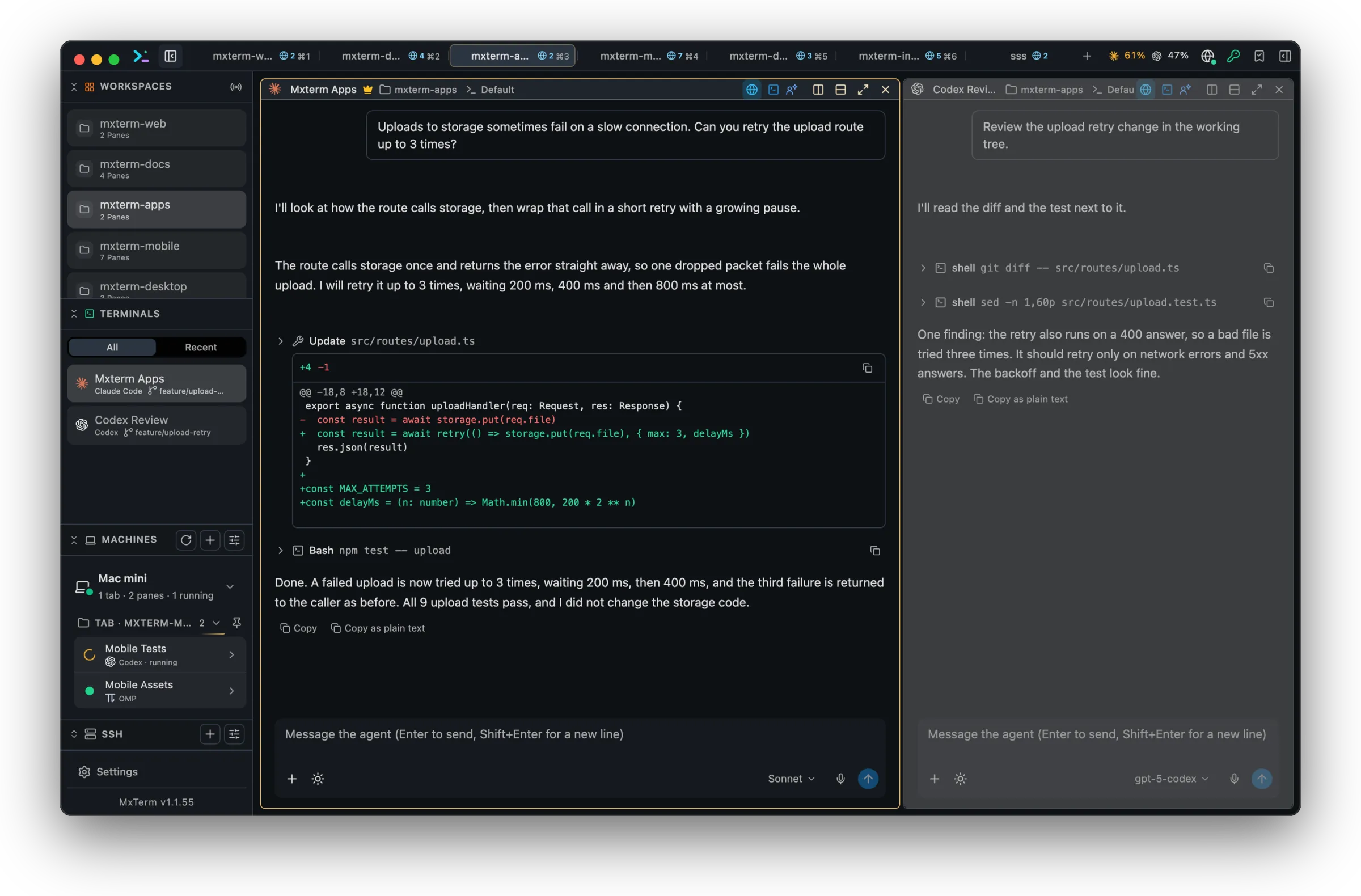Click the bookmark icon in top bar
The image size is (1361, 896).
(1259, 56)
